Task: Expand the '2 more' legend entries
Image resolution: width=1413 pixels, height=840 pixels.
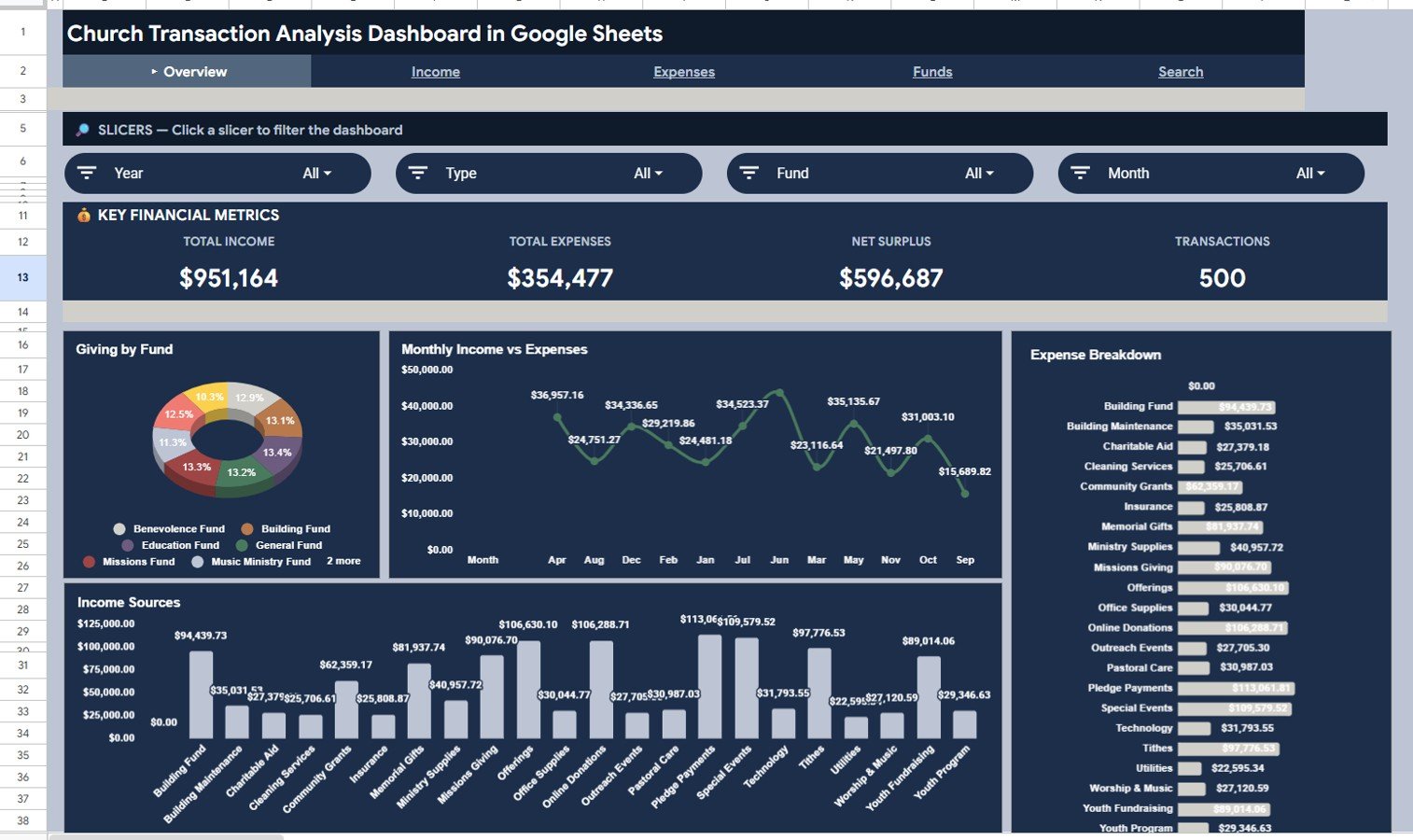Action: coord(343,561)
